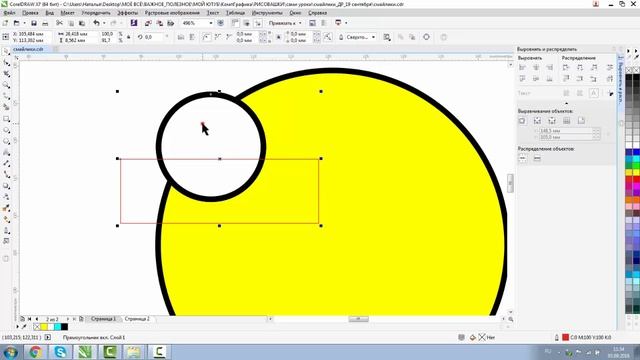Collapse the text alignment section arrow in docker
The image size is (640, 360).
[x=566, y=103]
